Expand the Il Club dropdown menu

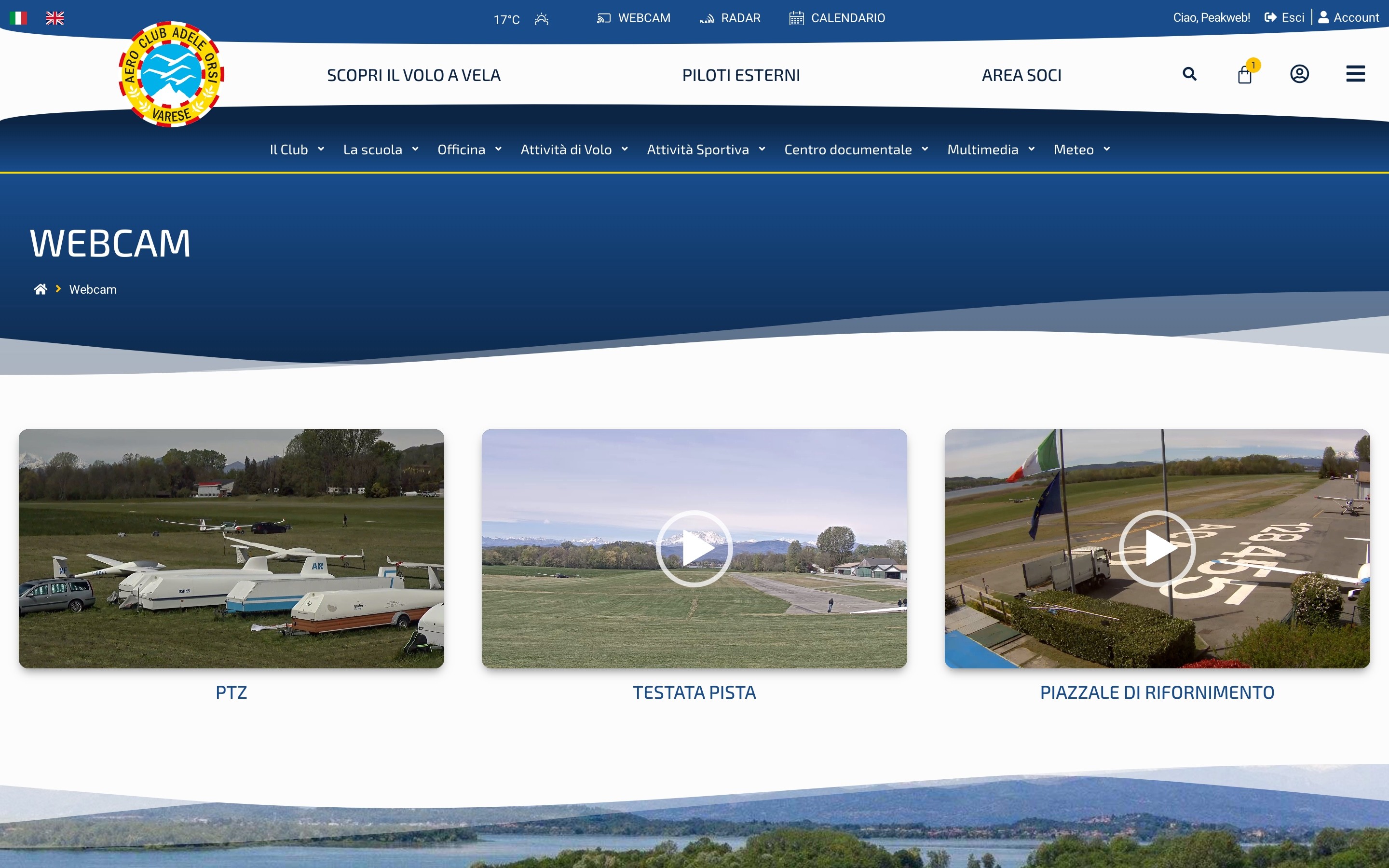pyautogui.click(x=297, y=150)
